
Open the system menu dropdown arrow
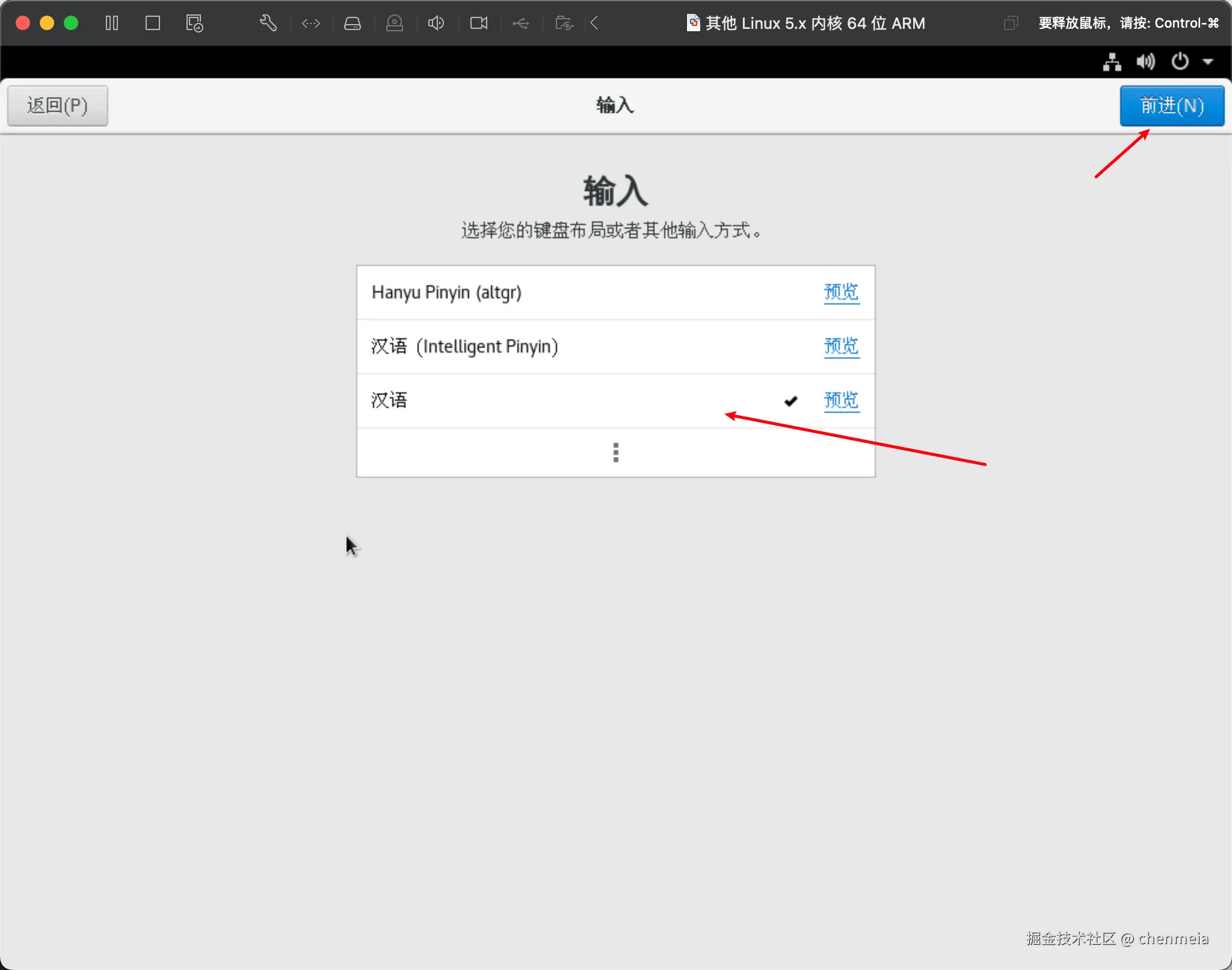[x=1208, y=62]
